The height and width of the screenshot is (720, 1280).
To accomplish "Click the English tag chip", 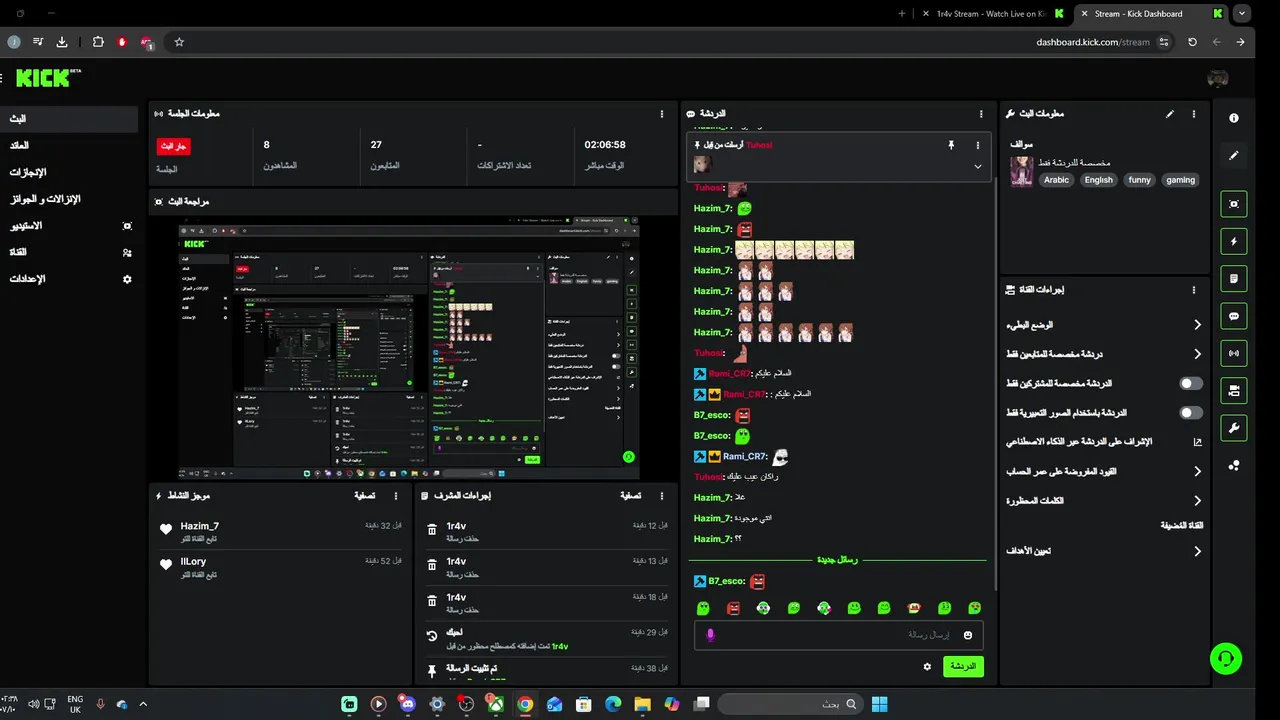I will coord(1099,180).
